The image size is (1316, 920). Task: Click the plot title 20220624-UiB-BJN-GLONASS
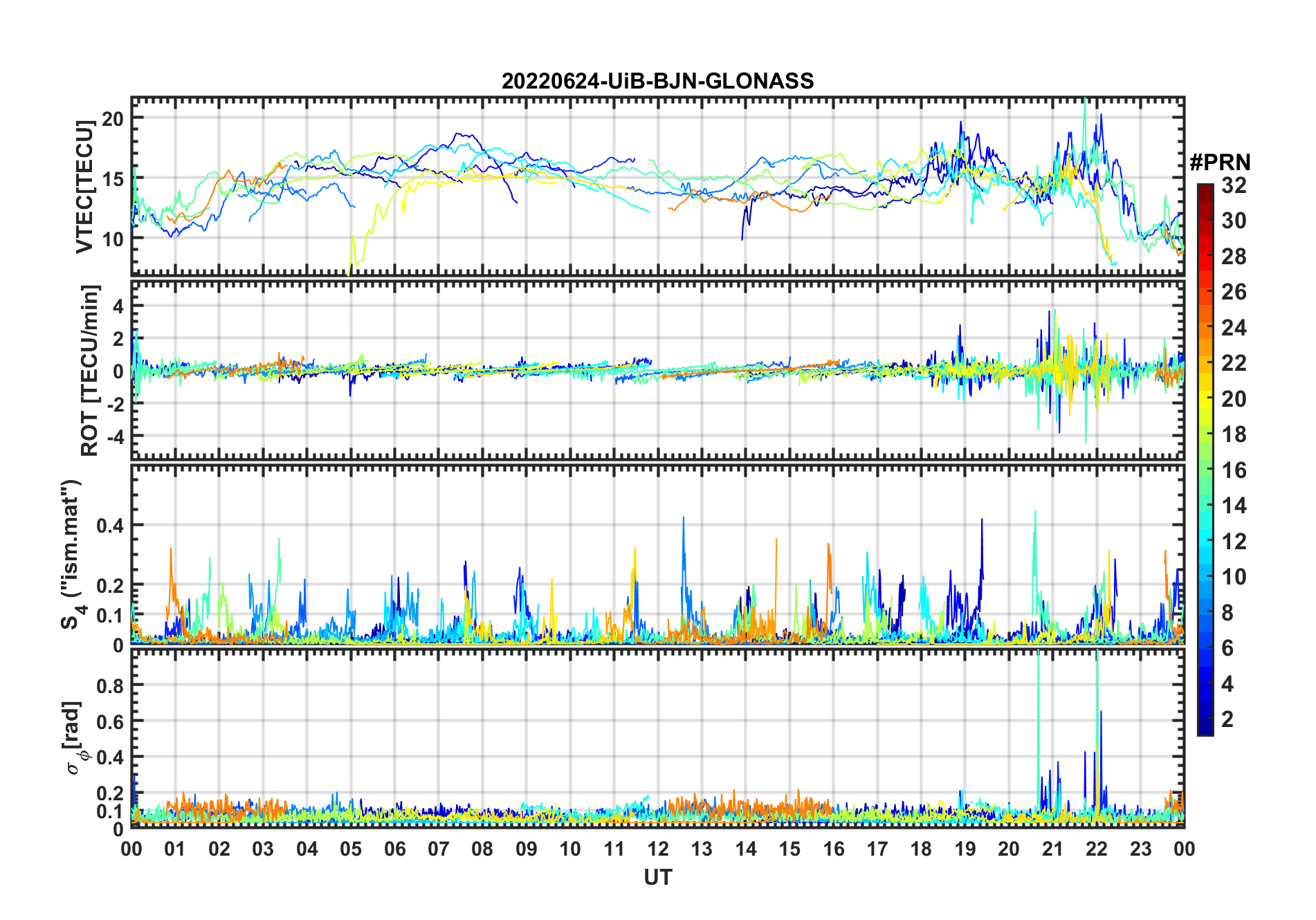(x=657, y=81)
